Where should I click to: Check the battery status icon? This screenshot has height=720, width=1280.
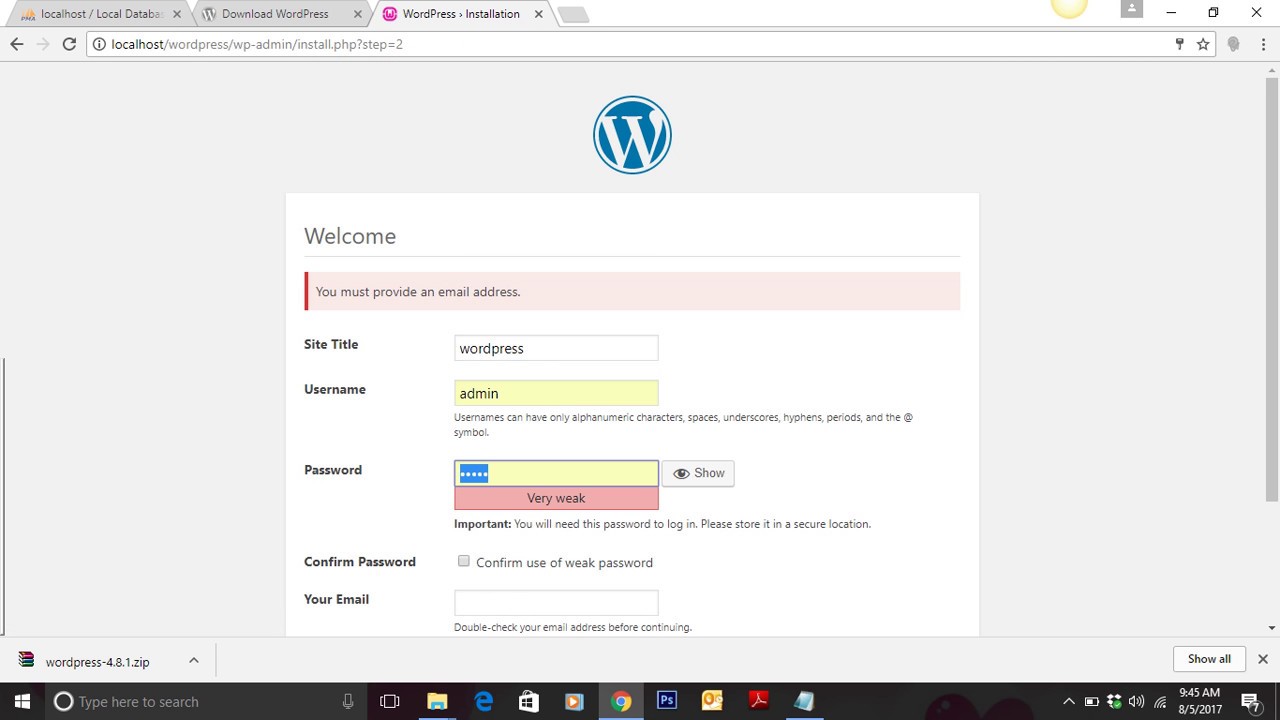[x=1091, y=701]
